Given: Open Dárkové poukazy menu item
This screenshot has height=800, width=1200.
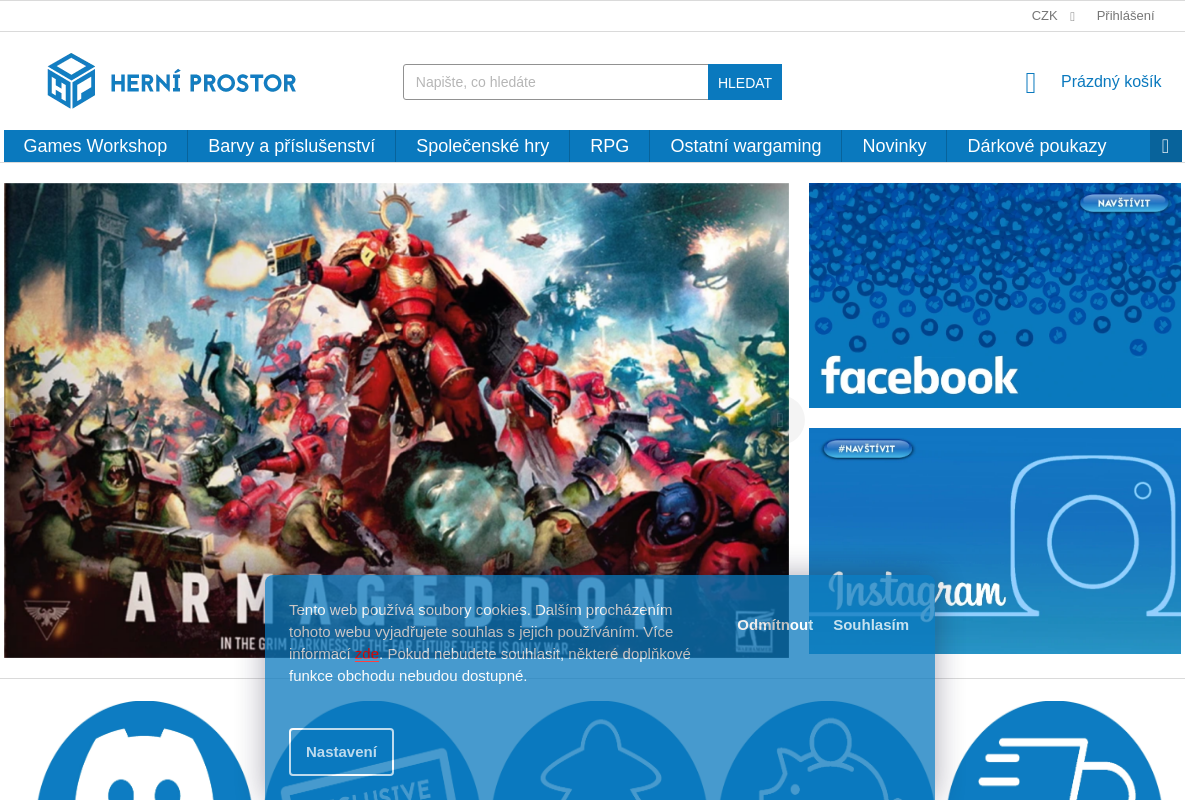Looking at the screenshot, I should click(1036, 146).
